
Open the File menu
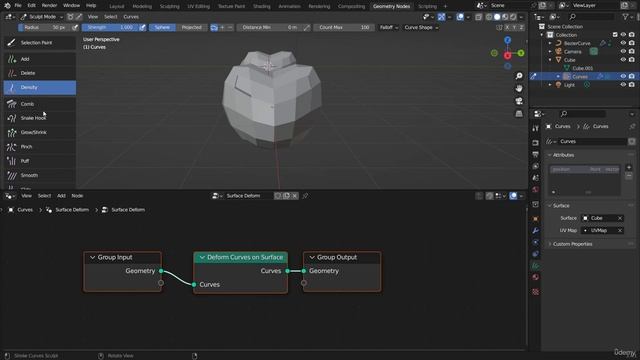click(x=18, y=6)
